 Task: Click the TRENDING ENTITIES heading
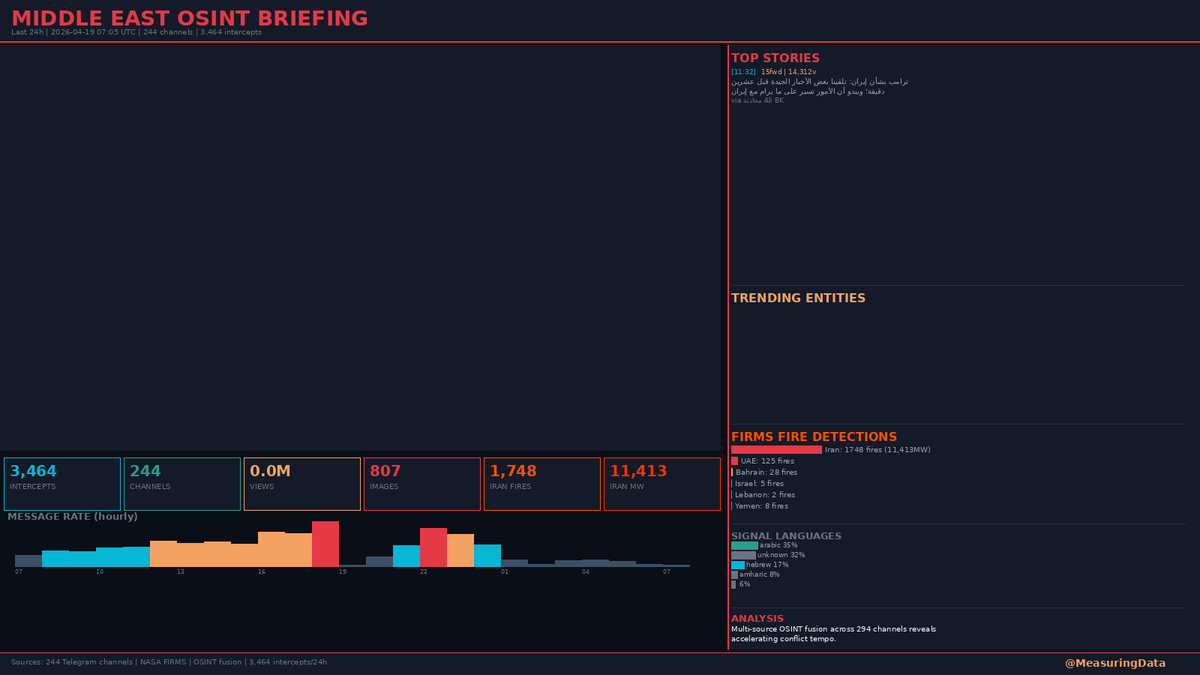click(x=798, y=298)
